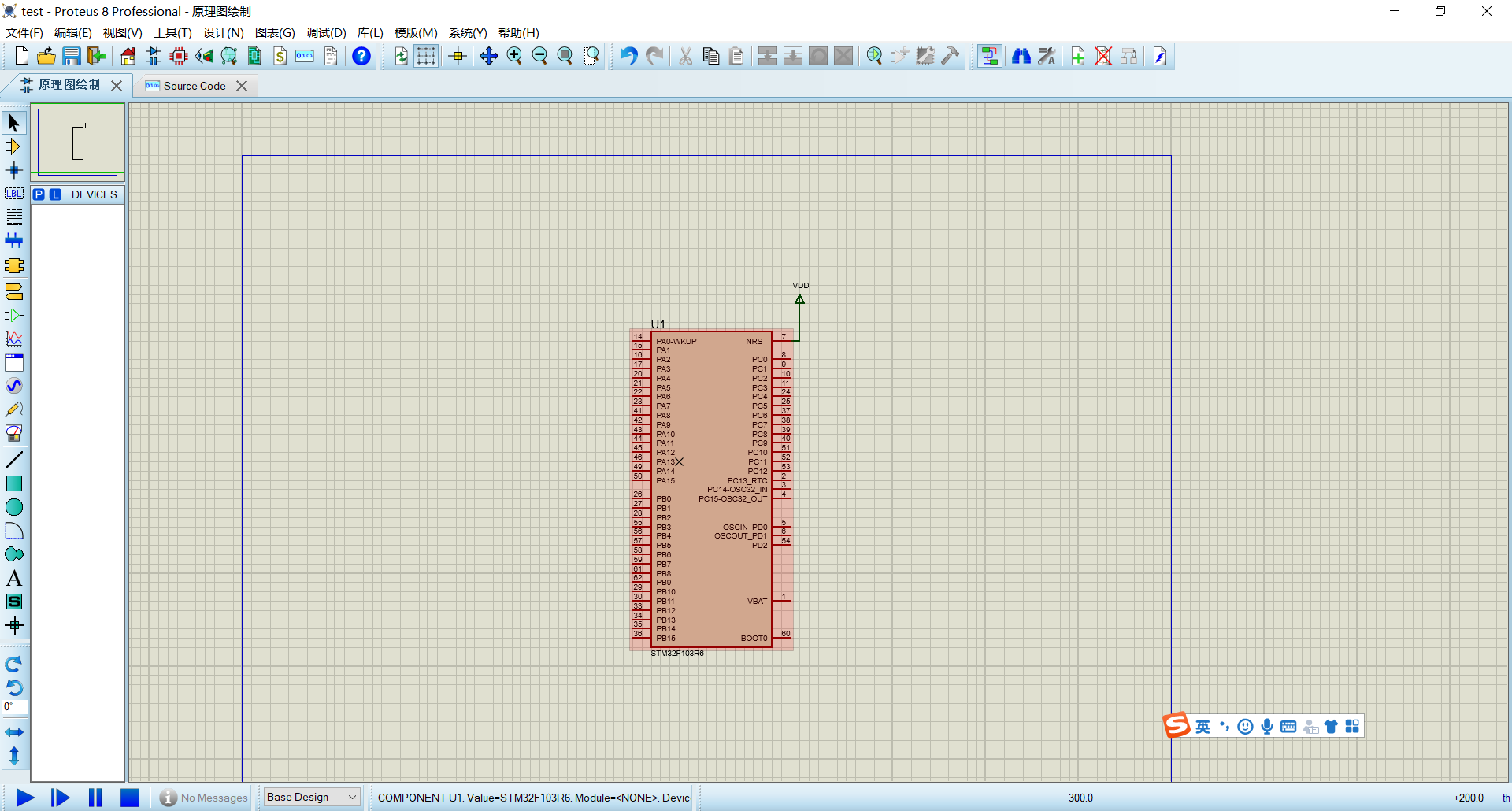Open the Bill of Materials dollar icon
1512x811 pixels.
pyautogui.click(x=280, y=56)
